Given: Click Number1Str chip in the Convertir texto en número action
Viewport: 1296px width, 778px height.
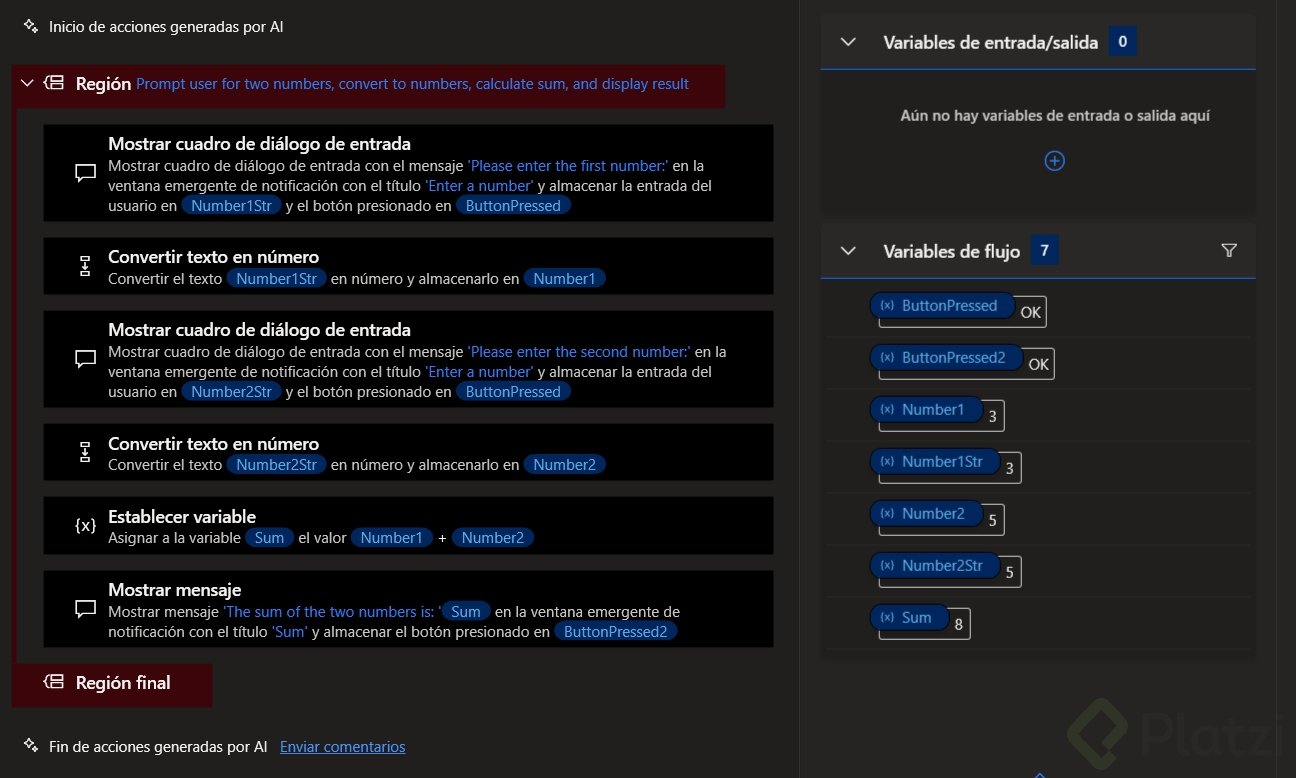Looking at the screenshot, I should click(x=276, y=279).
